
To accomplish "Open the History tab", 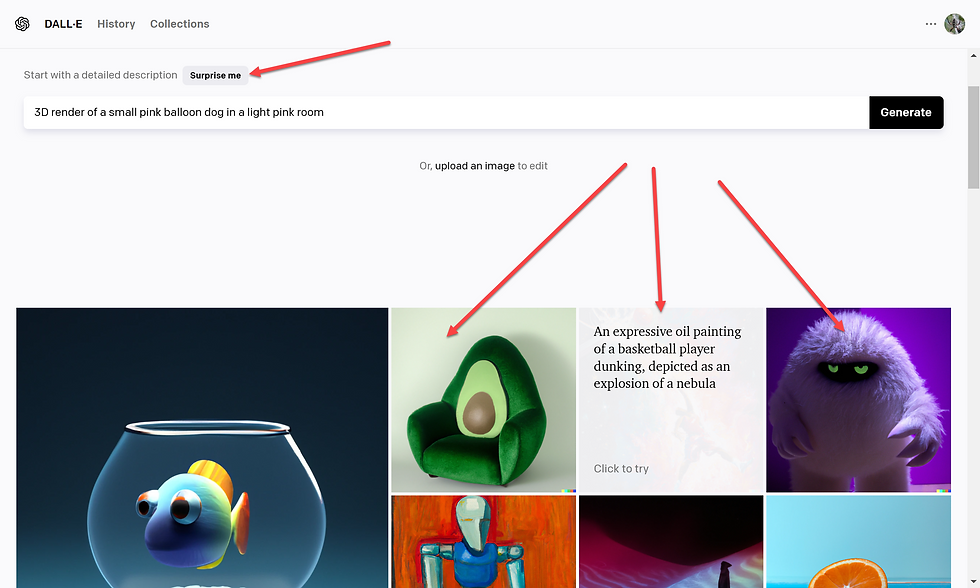I will tap(116, 24).
